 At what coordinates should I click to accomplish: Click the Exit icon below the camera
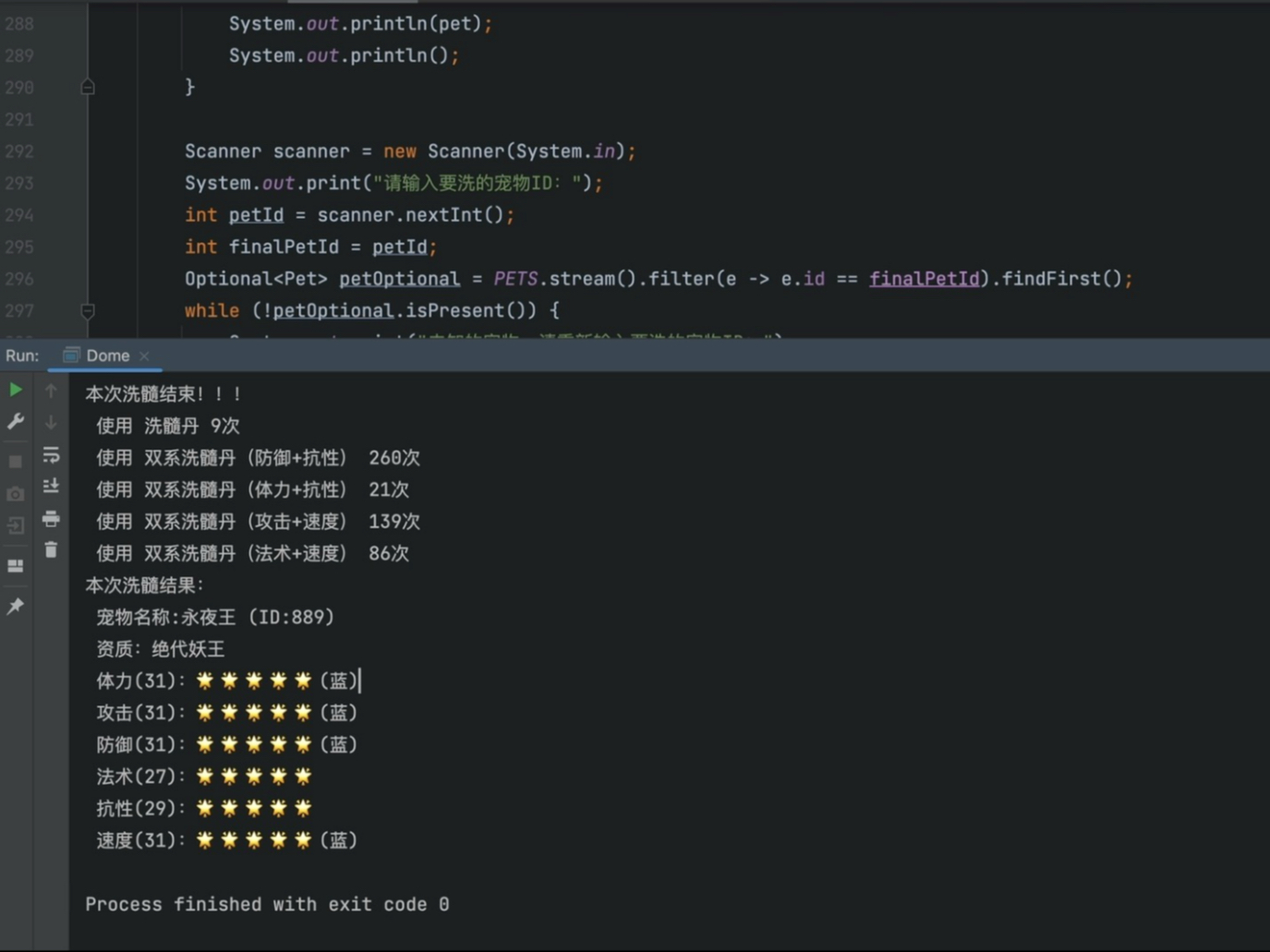pyautogui.click(x=16, y=526)
